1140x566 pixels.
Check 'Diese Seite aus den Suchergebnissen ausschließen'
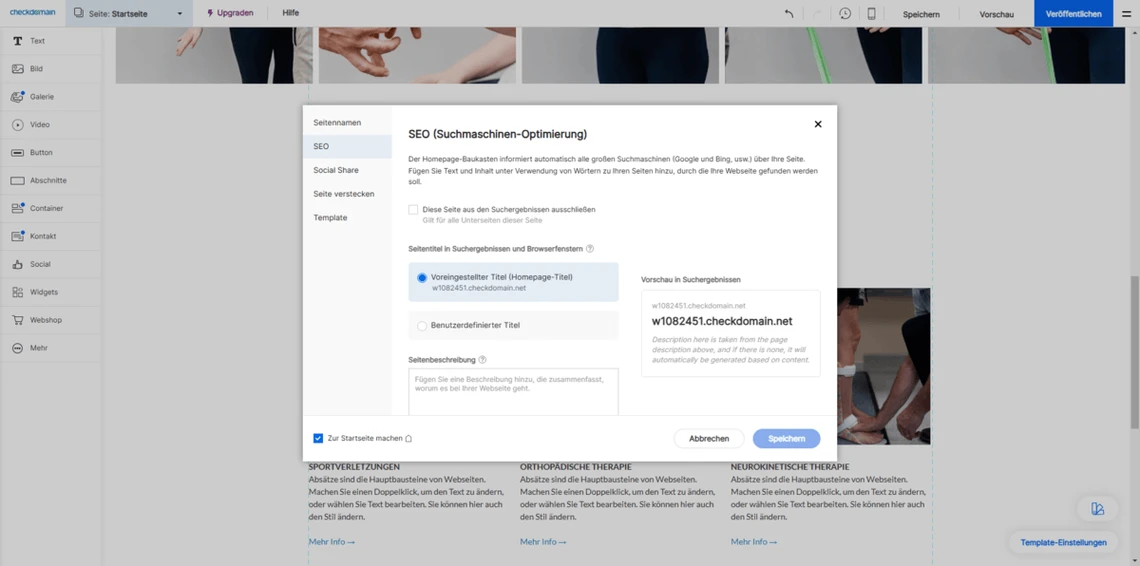413,210
